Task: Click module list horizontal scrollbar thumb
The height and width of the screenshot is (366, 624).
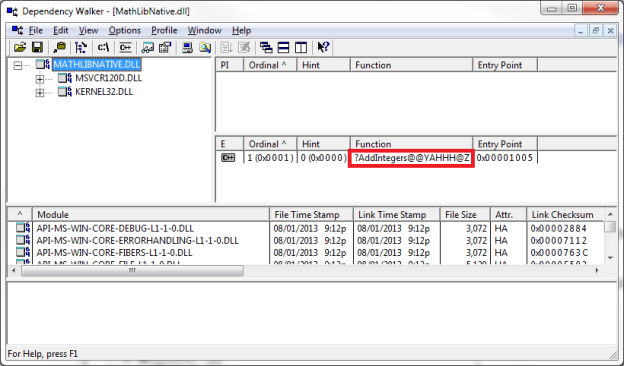Action: coord(132,271)
